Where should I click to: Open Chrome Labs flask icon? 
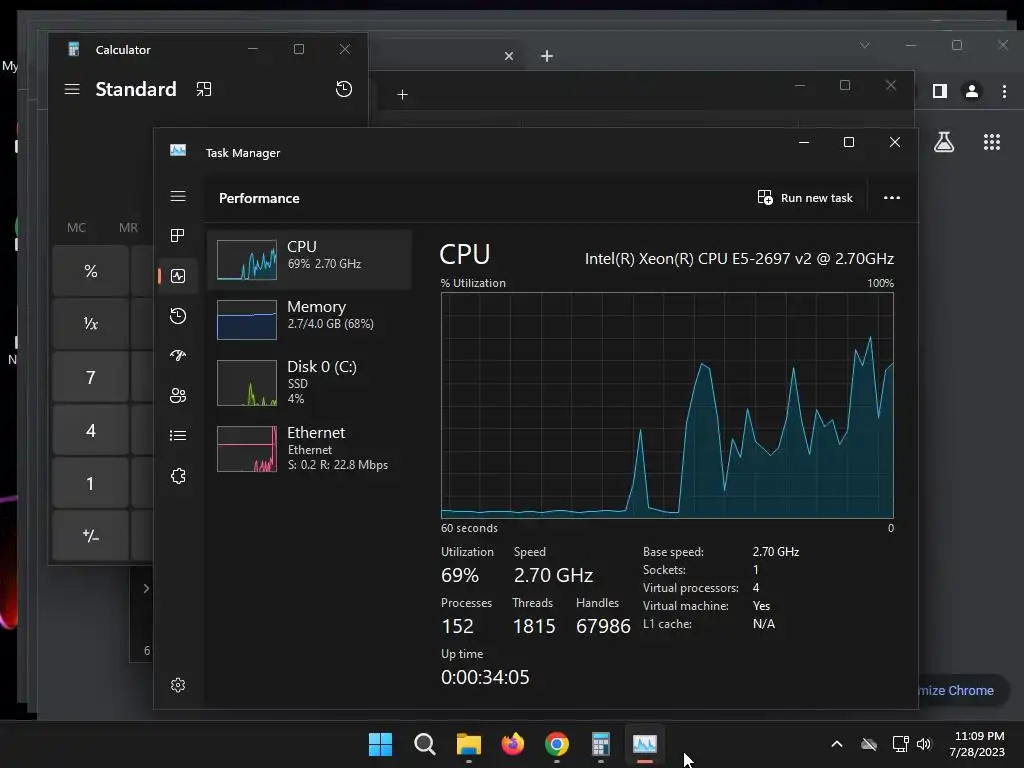944,142
